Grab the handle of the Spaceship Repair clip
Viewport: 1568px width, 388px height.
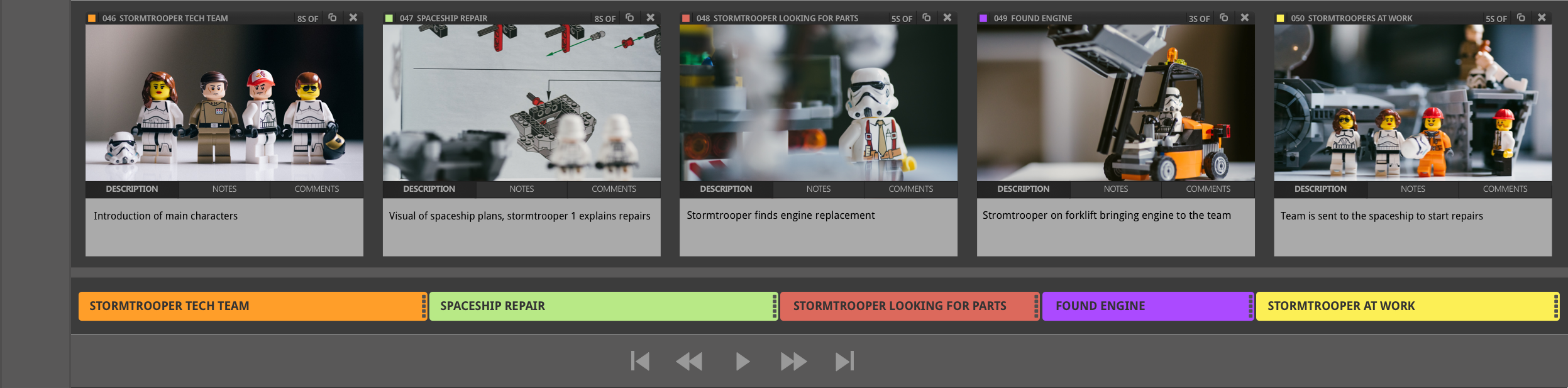click(x=775, y=306)
